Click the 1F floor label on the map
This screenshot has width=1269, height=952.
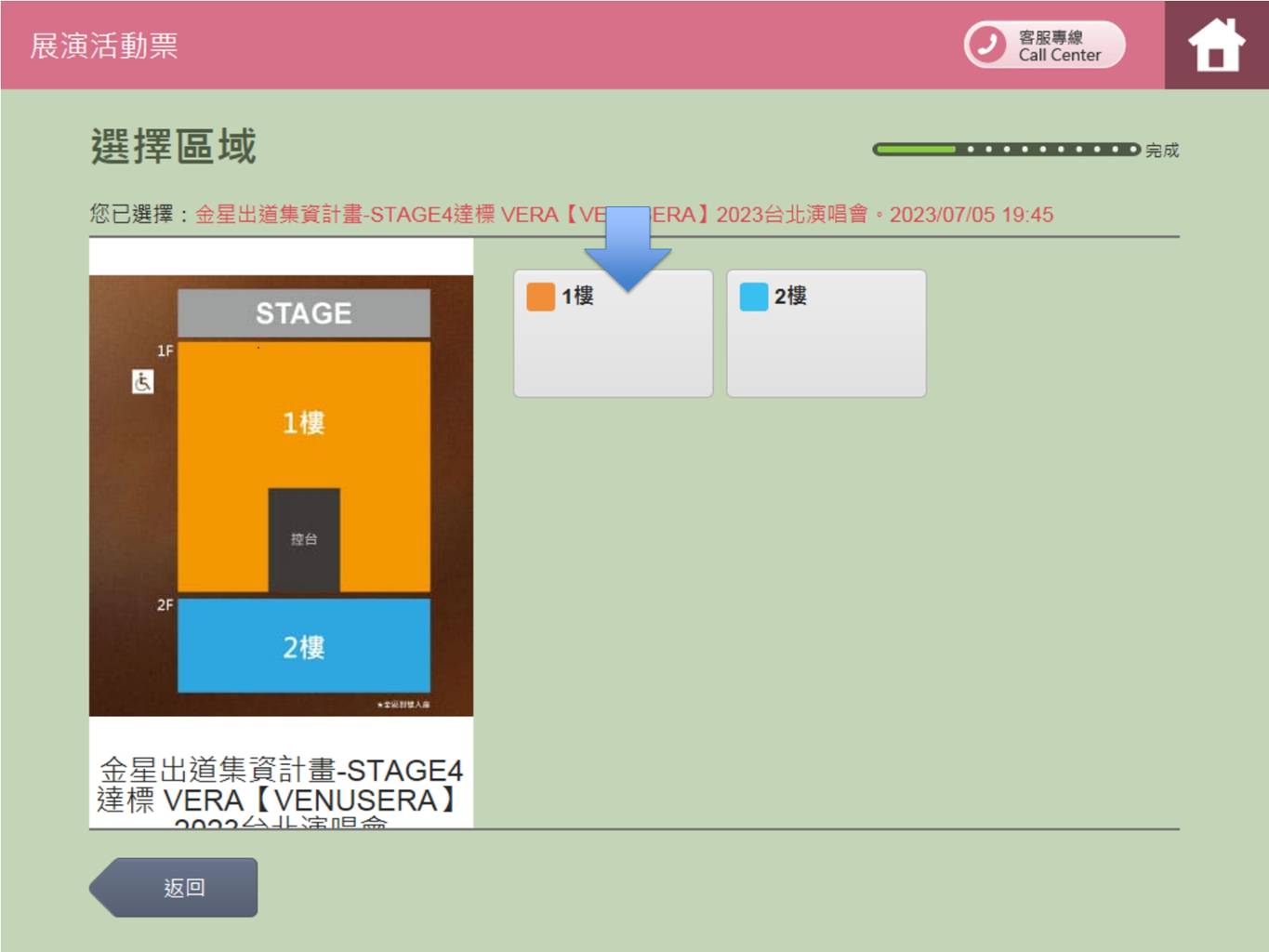[x=165, y=350]
